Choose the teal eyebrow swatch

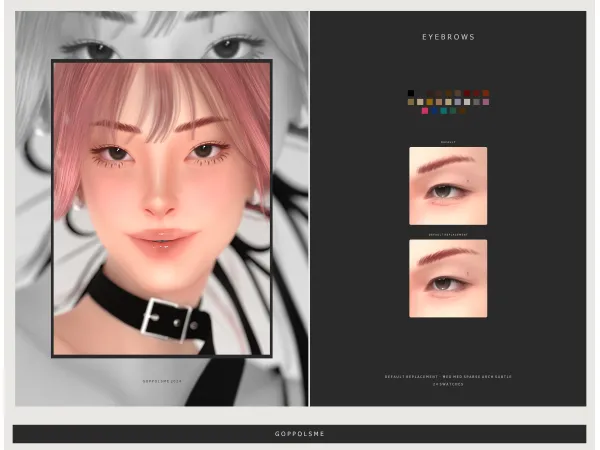pos(443,111)
